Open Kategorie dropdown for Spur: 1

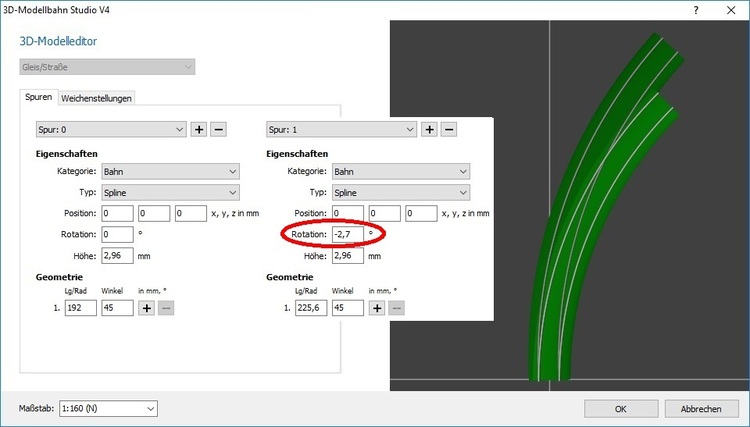(401, 172)
